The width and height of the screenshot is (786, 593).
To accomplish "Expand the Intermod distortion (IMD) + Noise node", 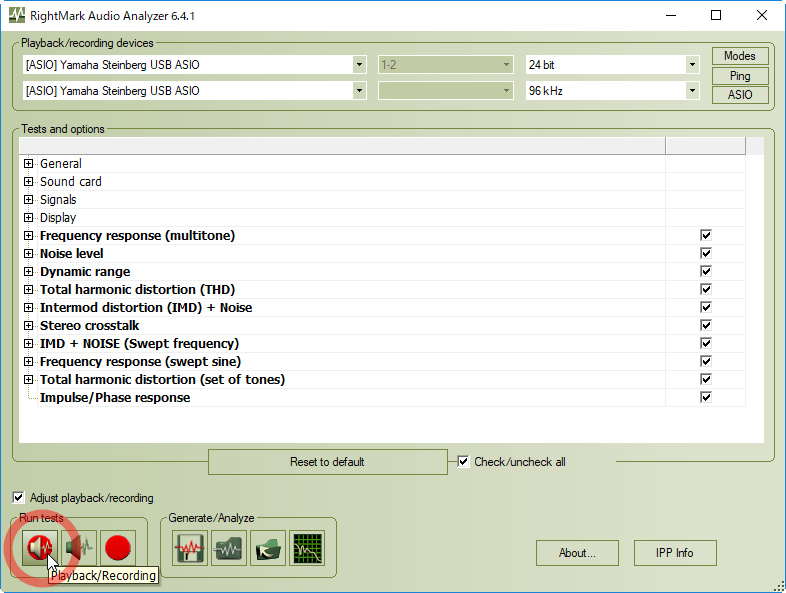I will (29, 308).
